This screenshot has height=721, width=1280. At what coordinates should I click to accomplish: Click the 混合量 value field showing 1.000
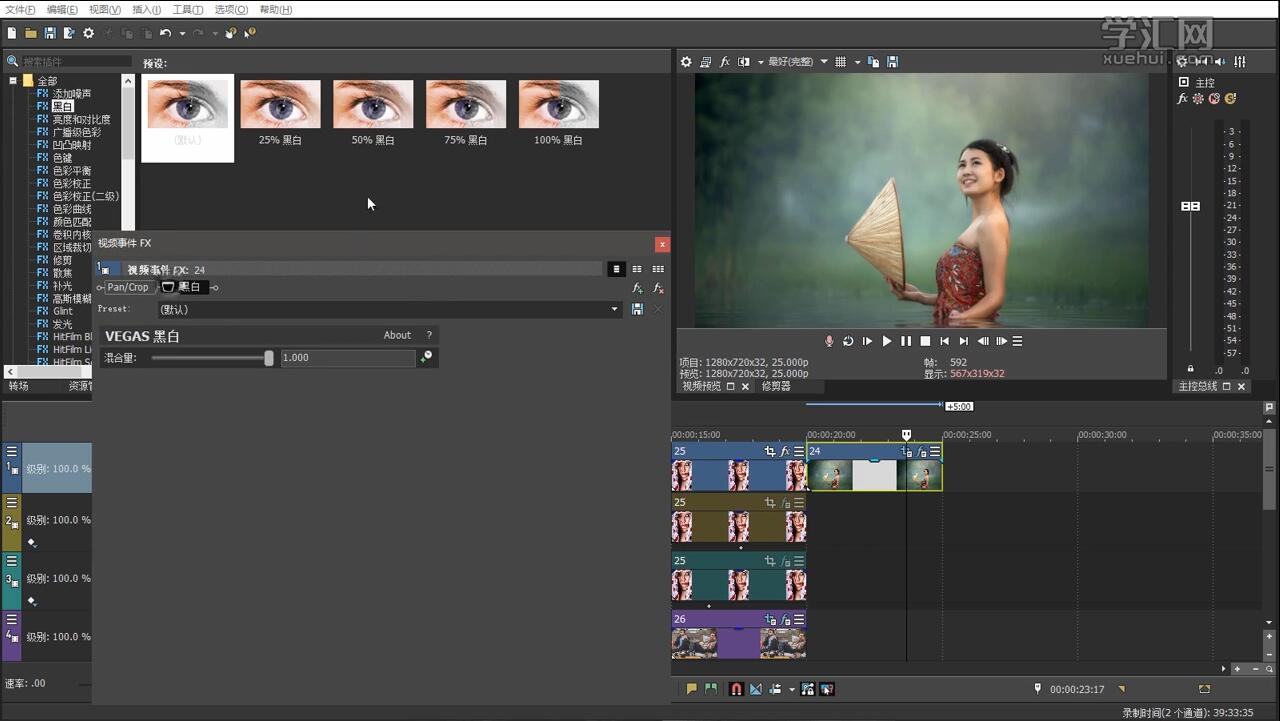[x=347, y=357]
